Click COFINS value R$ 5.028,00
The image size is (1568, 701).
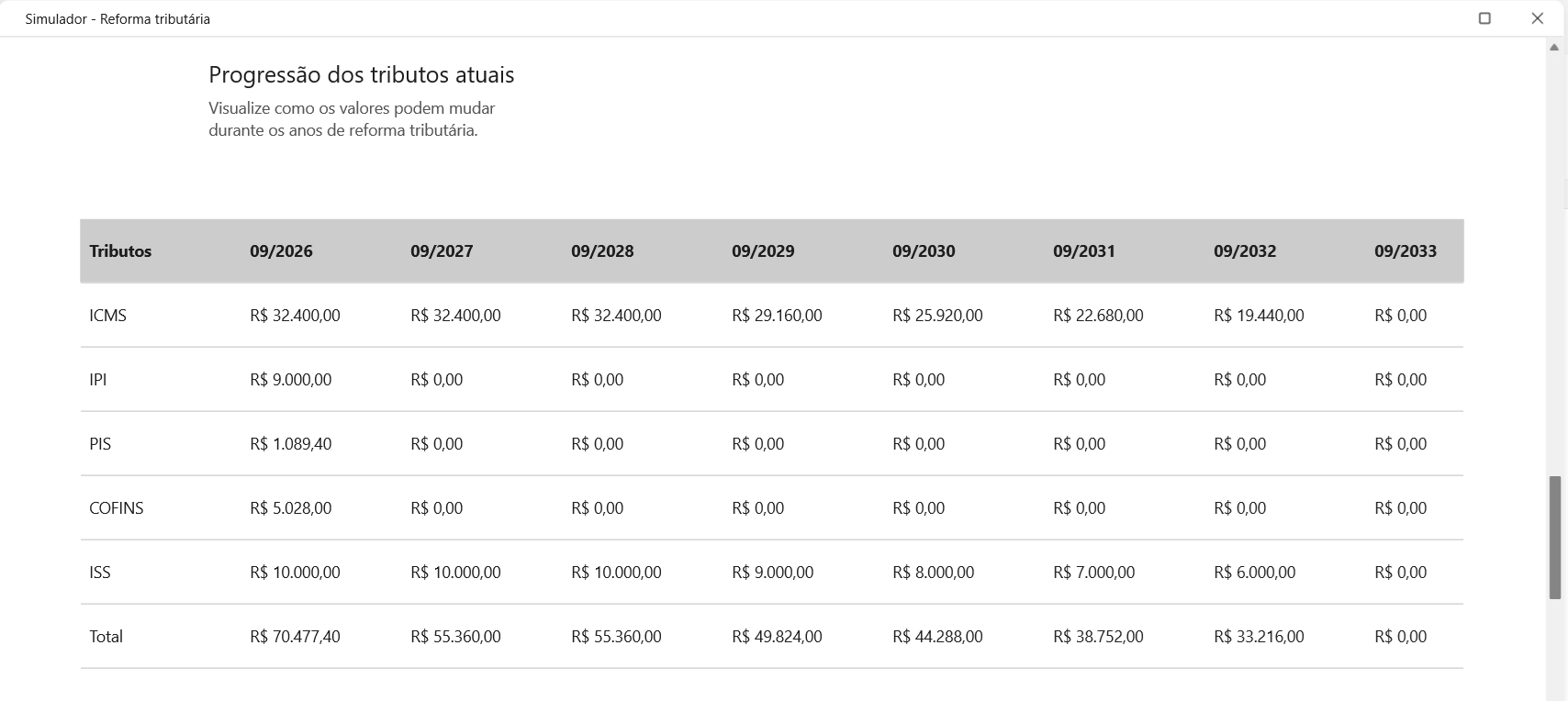coord(290,508)
